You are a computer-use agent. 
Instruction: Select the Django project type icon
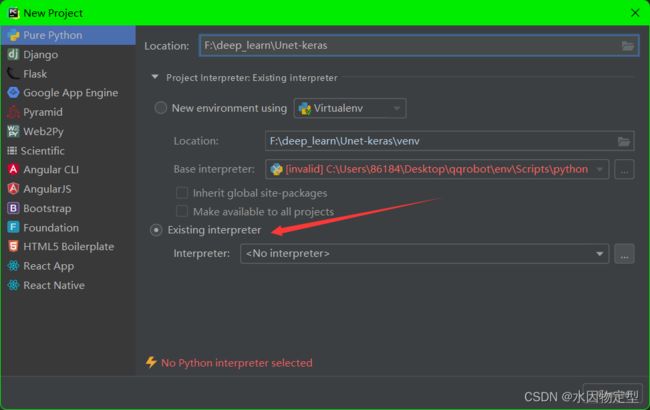tap(13, 54)
